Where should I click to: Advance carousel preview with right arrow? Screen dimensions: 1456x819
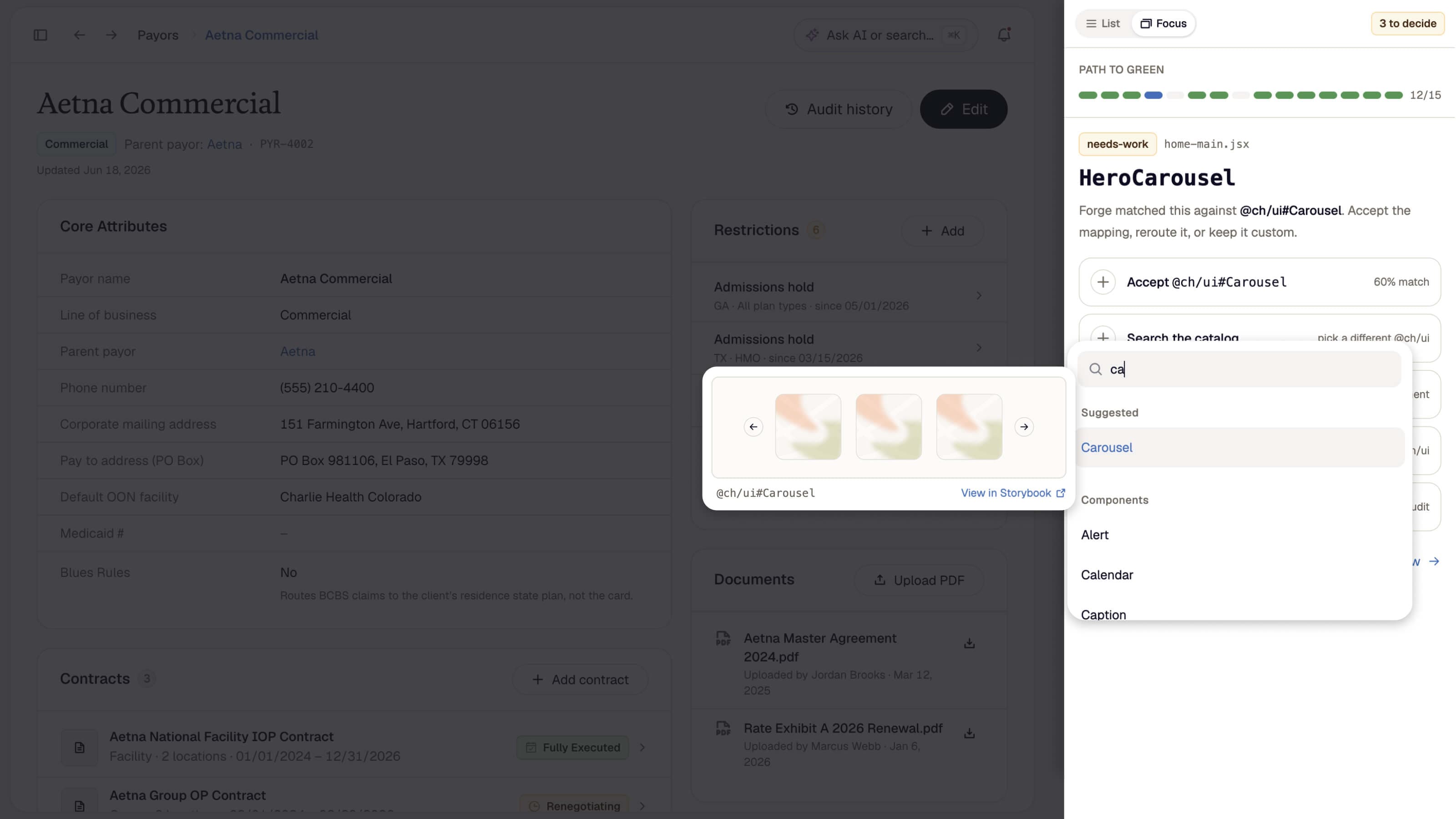coord(1024,427)
